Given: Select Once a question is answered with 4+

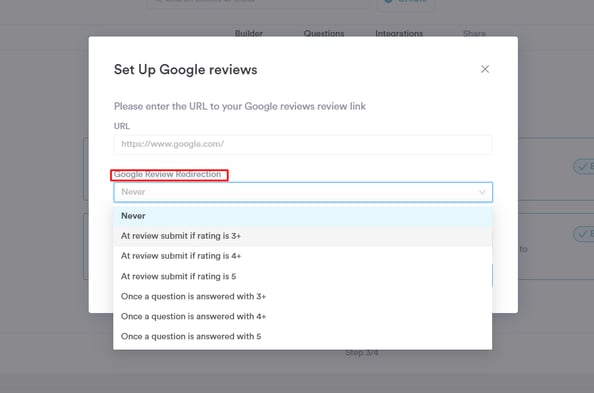Looking at the screenshot, I should coord(303,316).
